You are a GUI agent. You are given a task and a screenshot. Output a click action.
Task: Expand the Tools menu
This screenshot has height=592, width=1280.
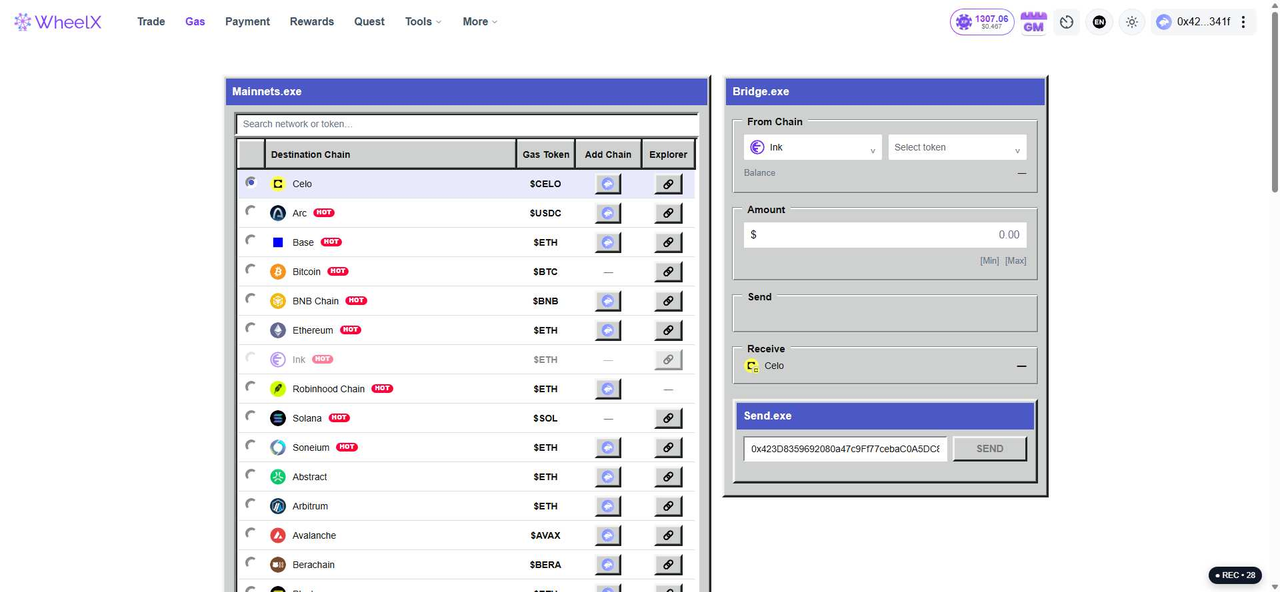tap(423, 22)
